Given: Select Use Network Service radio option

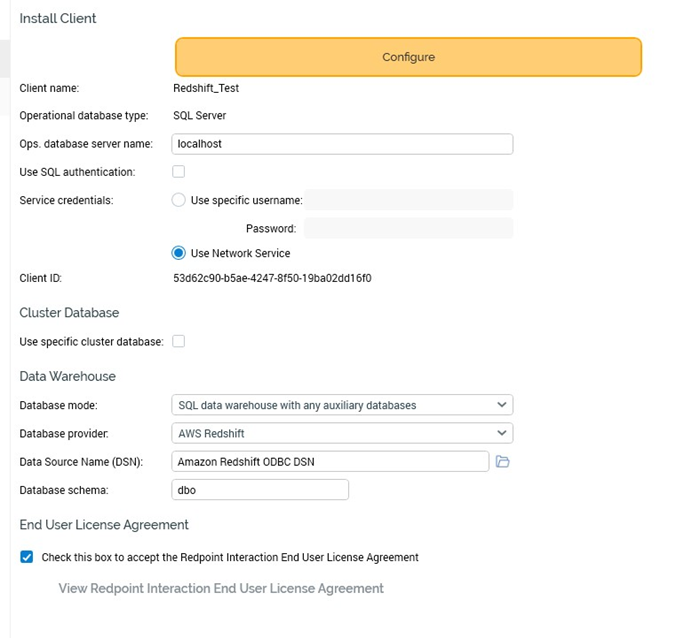Looking at the screenshot, I should (x=179, y=253).
